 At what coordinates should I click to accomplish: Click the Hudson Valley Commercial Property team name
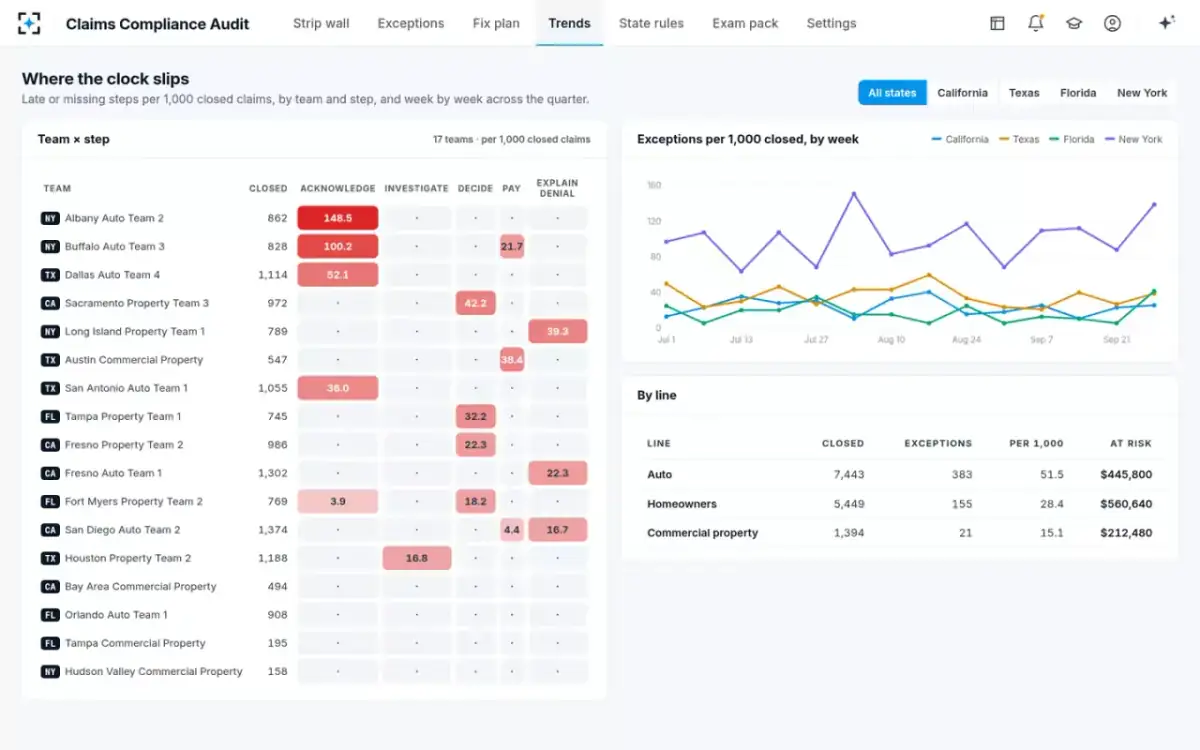pyautogui.click(x=154, y=672)
